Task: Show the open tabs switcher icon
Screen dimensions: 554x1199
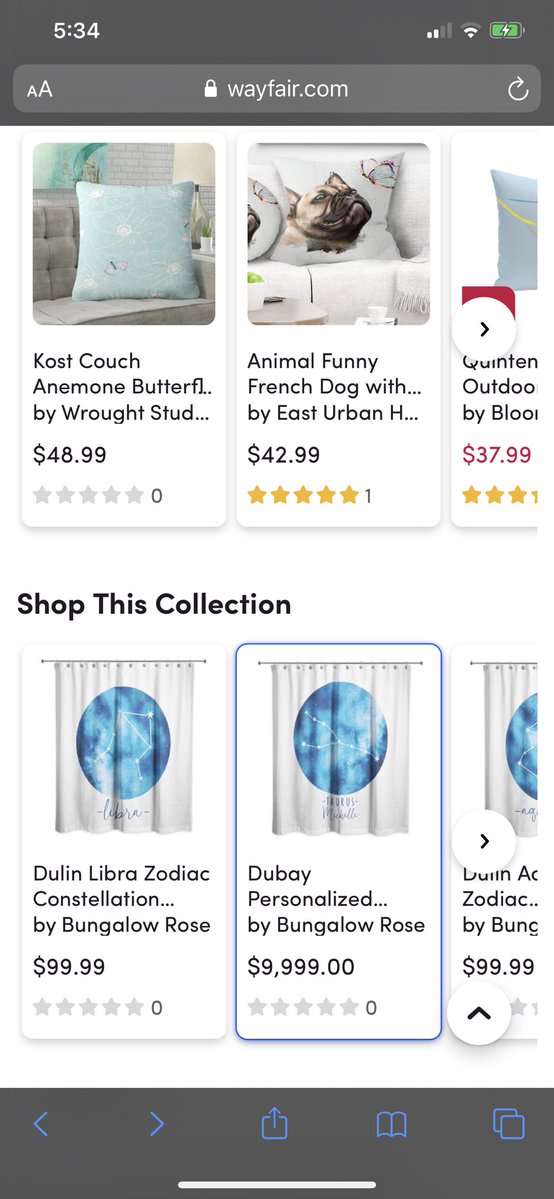Action: [x=509, y=1123]
